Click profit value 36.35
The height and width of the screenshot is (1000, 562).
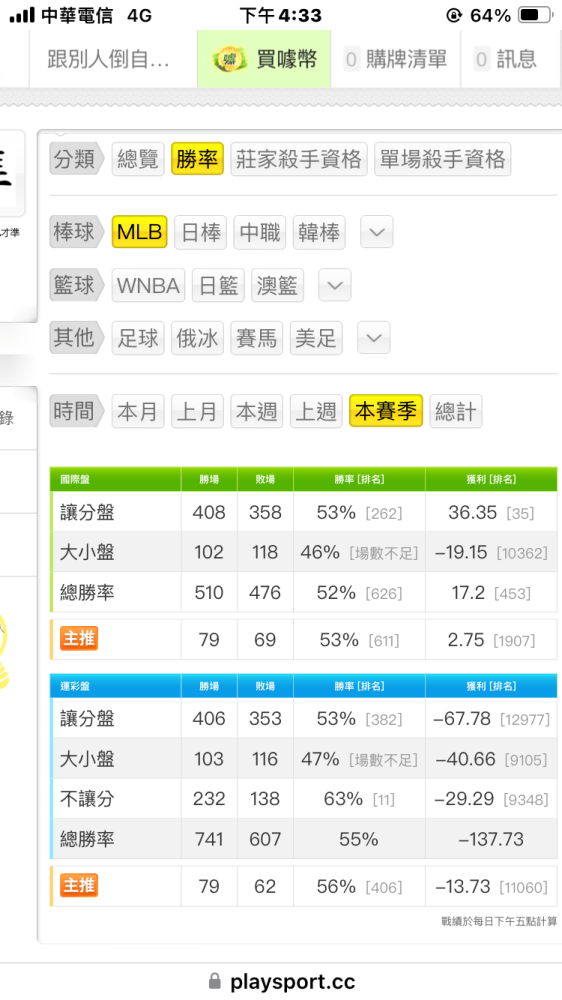click(472, 512)
